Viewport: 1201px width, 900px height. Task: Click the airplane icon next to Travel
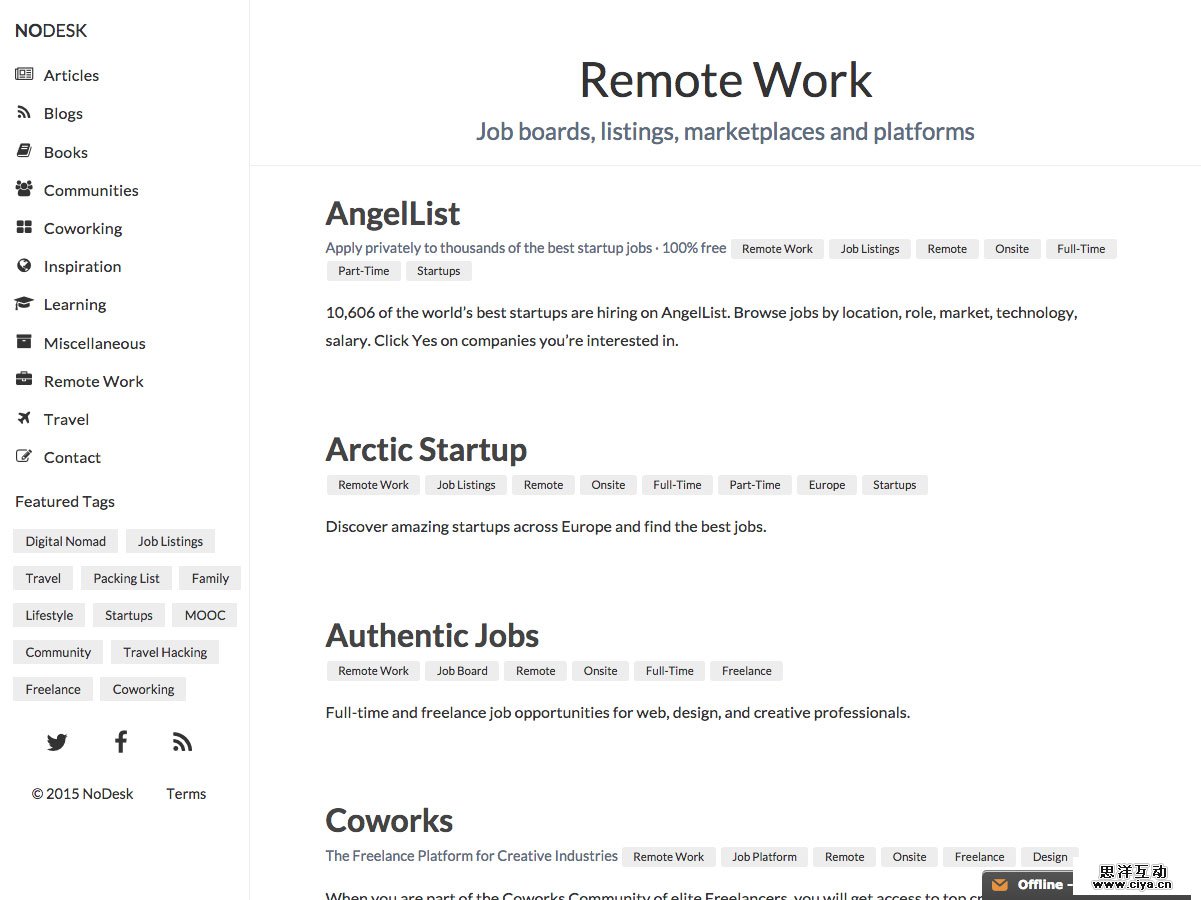[x=24, y=418]
